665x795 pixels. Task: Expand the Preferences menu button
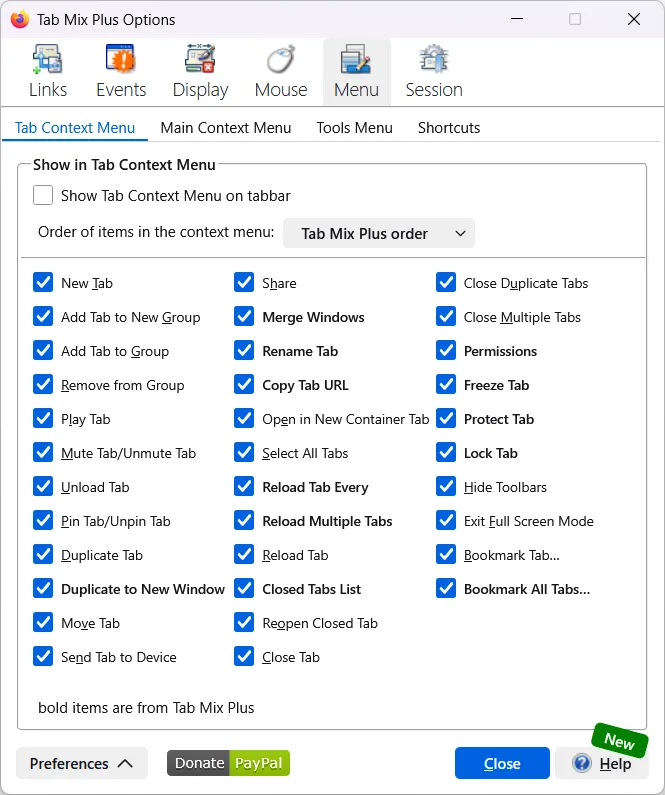(x=82, y=763)
